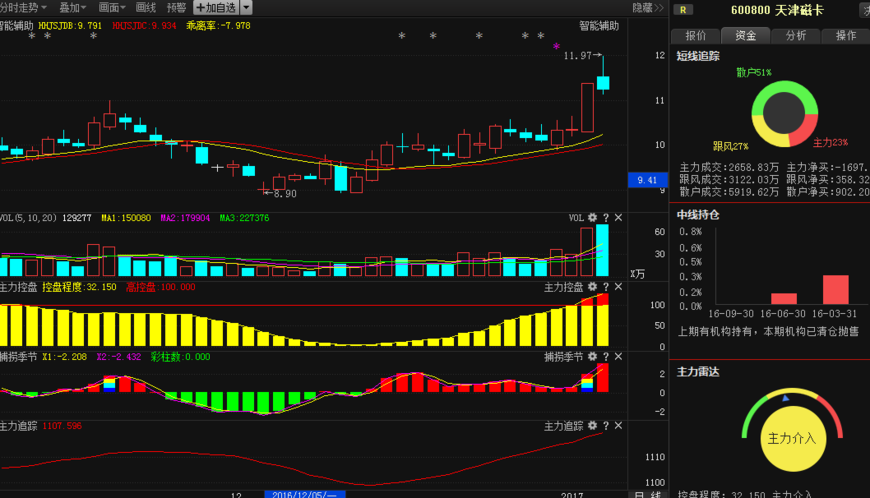
Task: Show help for 捕捞季节 indicator
Action: (606, 357)
